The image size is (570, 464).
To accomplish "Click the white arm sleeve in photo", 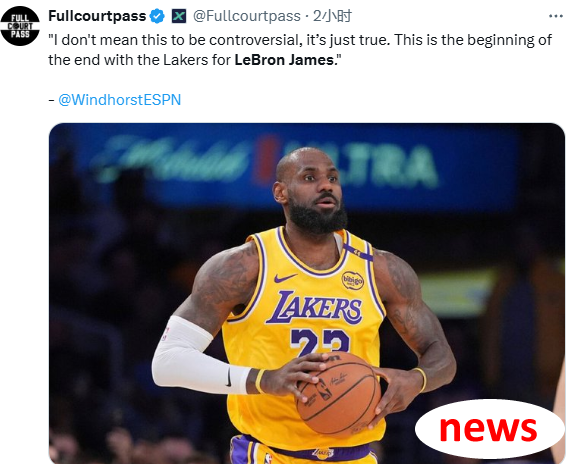I will [199, 356].
